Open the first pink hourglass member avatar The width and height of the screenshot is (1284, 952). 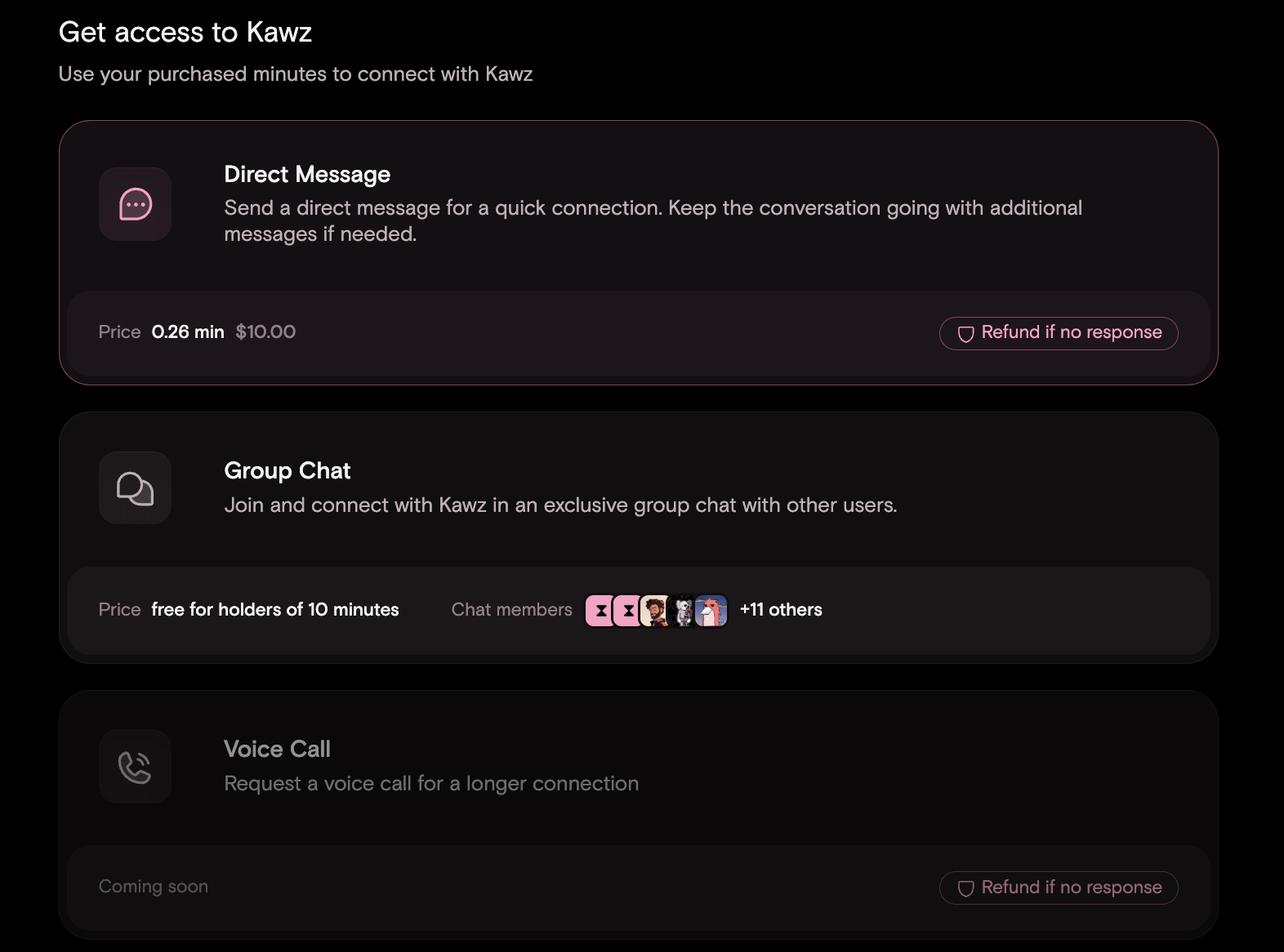point(600,611)
